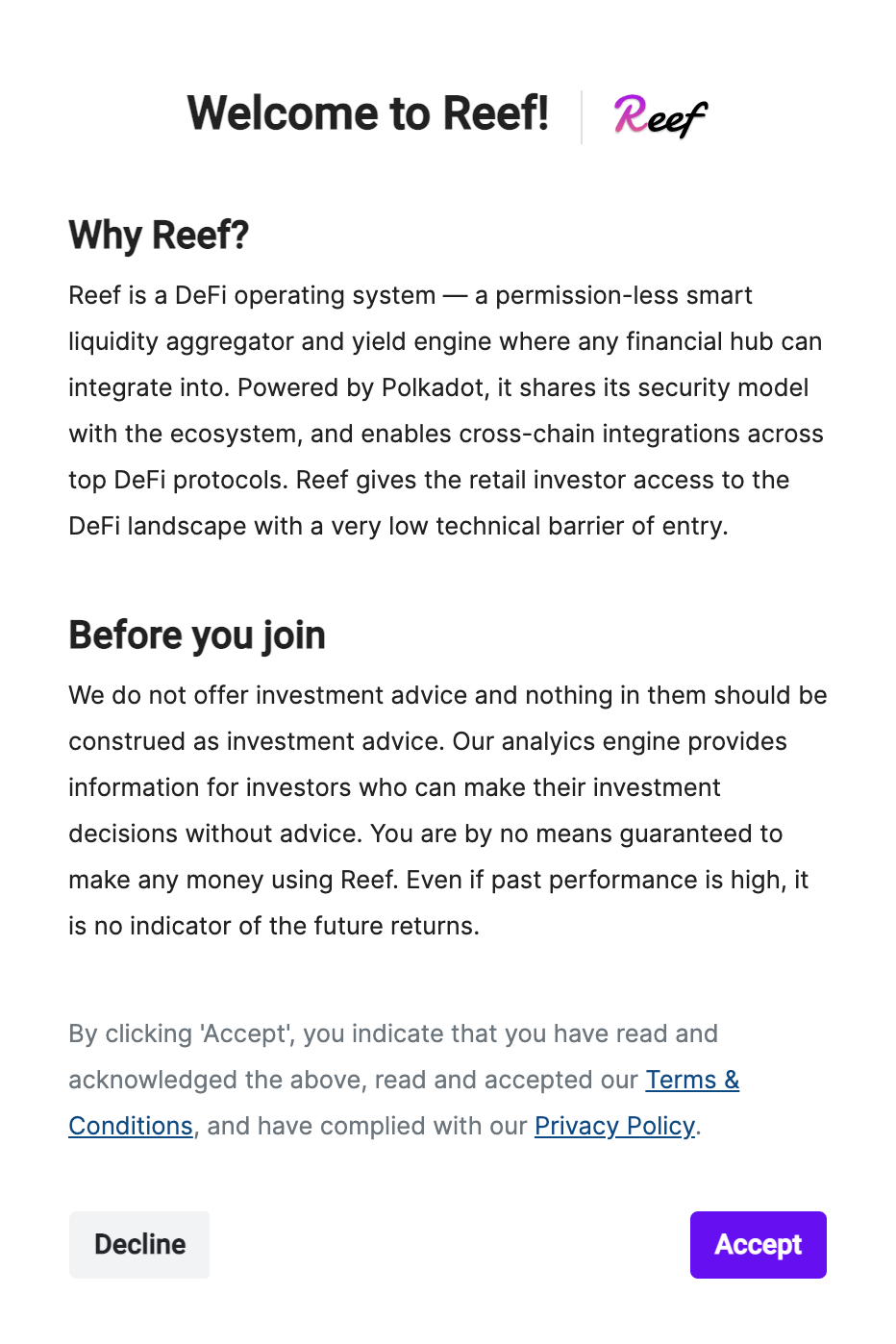This screenshot has height=1344, width=896.
Task: Click the underlined Conditions text
Action: point(130,1126)
